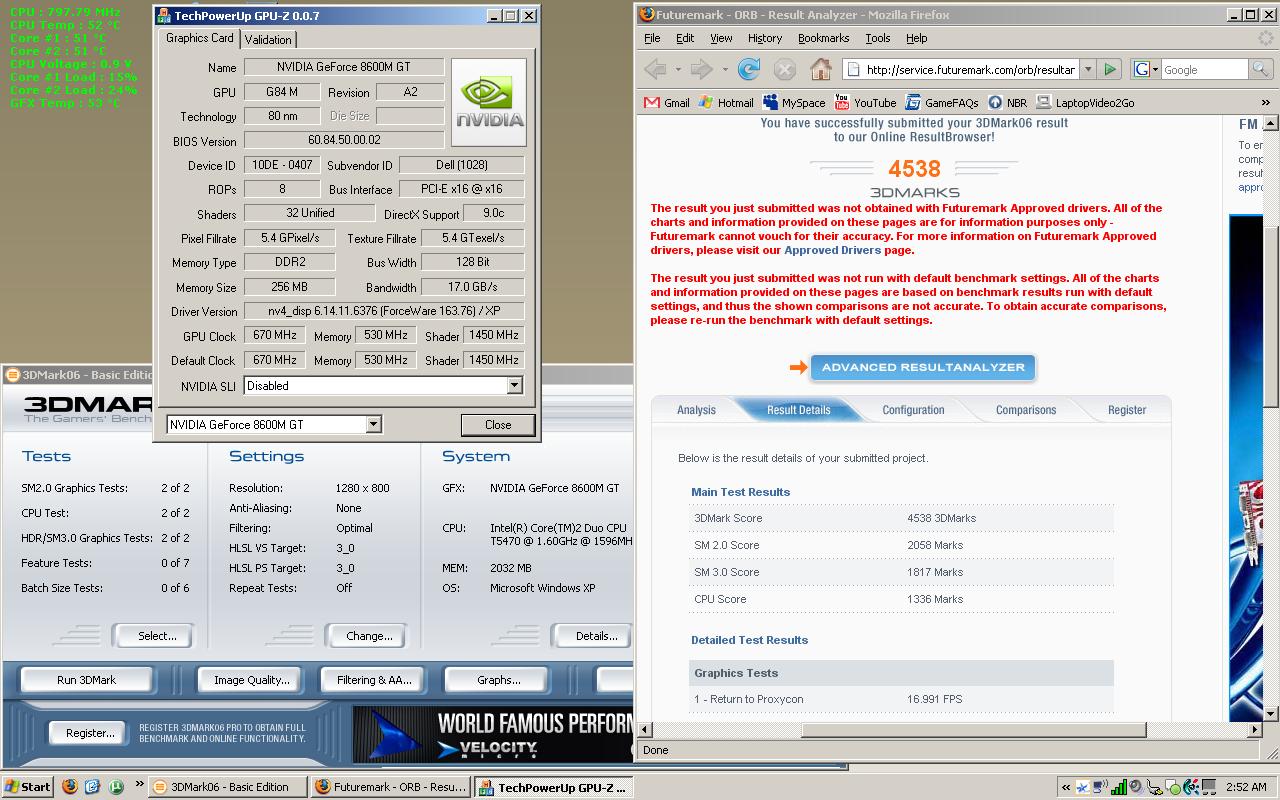Image resolution: width=1280 pixels, height=800 pixels.
Task: Open the NVIDIA SLI dropdown in GPU-Z
Action: (514, 386)
